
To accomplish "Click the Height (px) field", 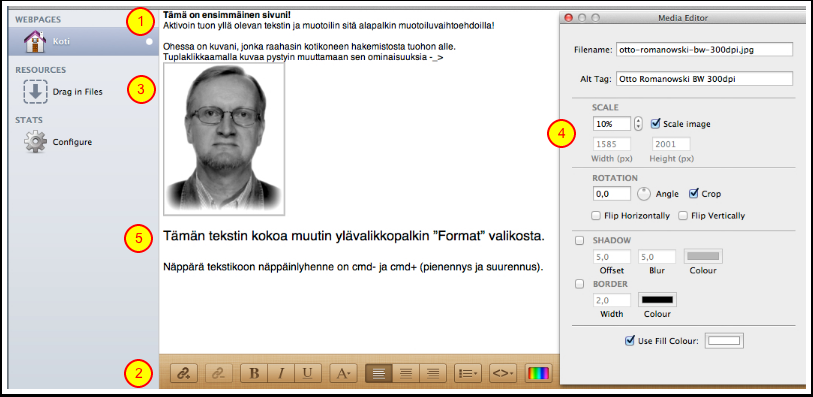I will coord(671,144).
